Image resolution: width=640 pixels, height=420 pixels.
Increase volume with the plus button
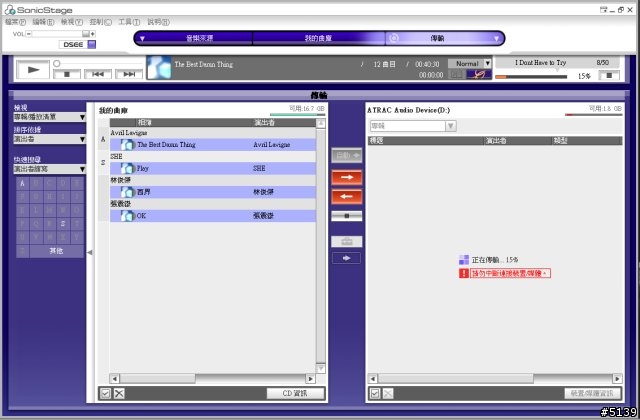93,34
